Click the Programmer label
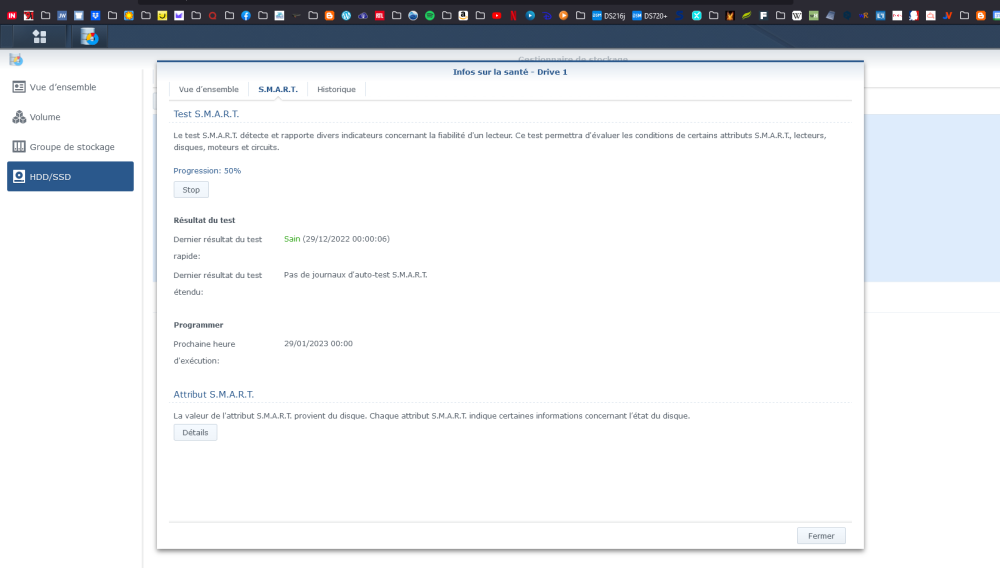 198,325
